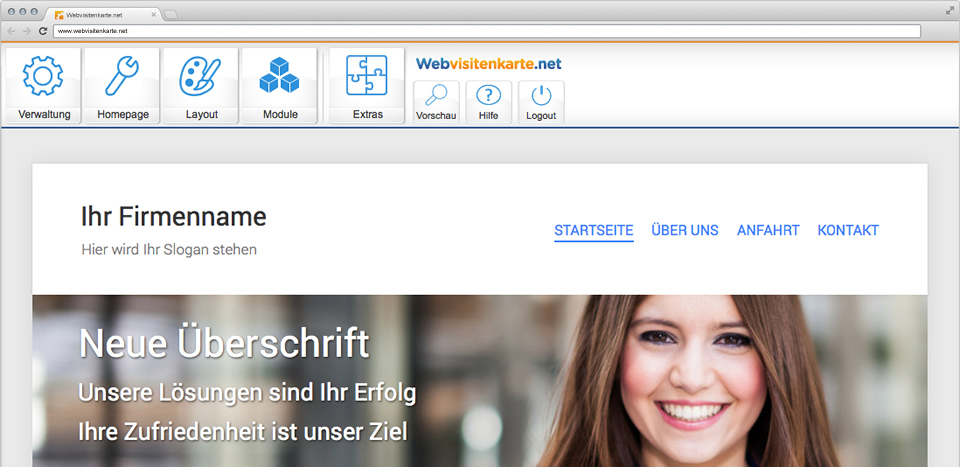Click 'Unsere Lösungen sind Ihr Erfolg' text
Viewport: 960px width, 467px height.
coord(247,393)
